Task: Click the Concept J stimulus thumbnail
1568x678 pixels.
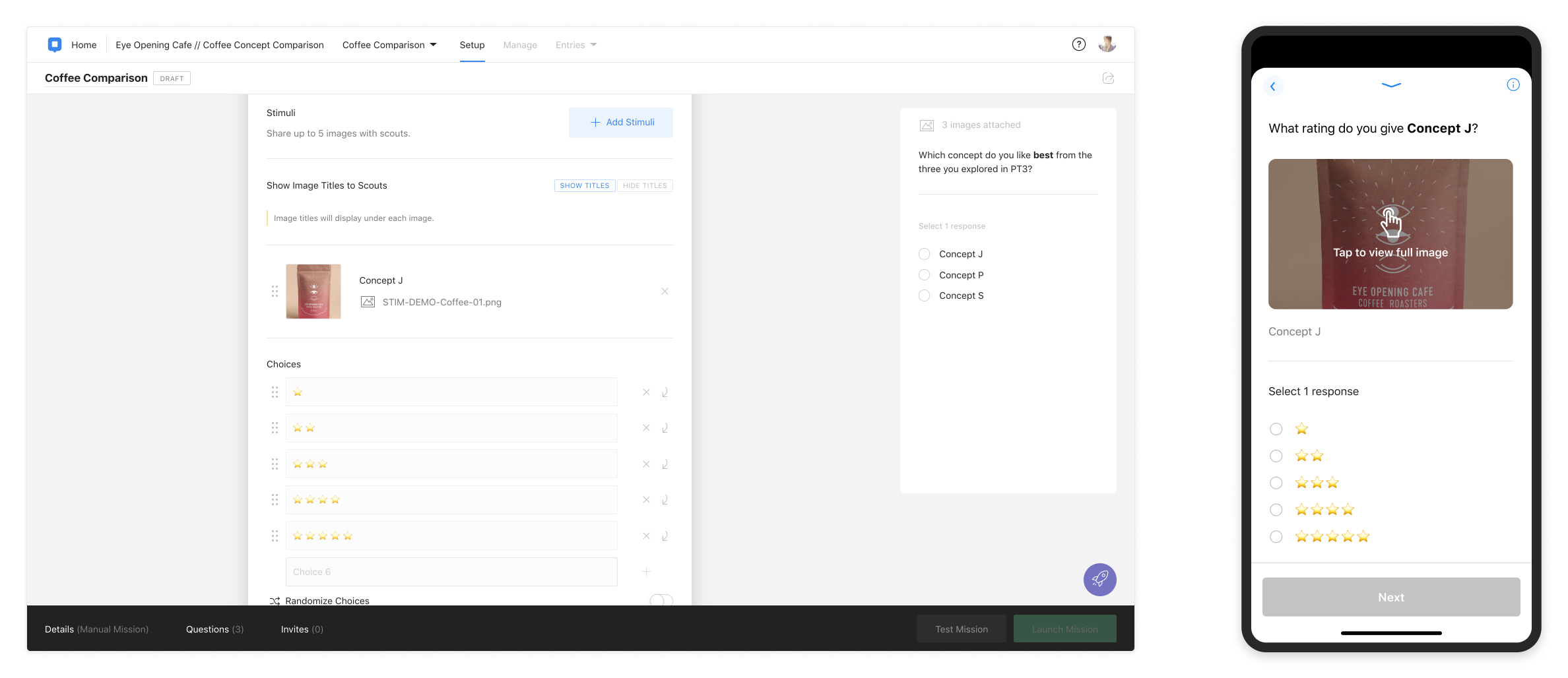Action: click(313, 292)
